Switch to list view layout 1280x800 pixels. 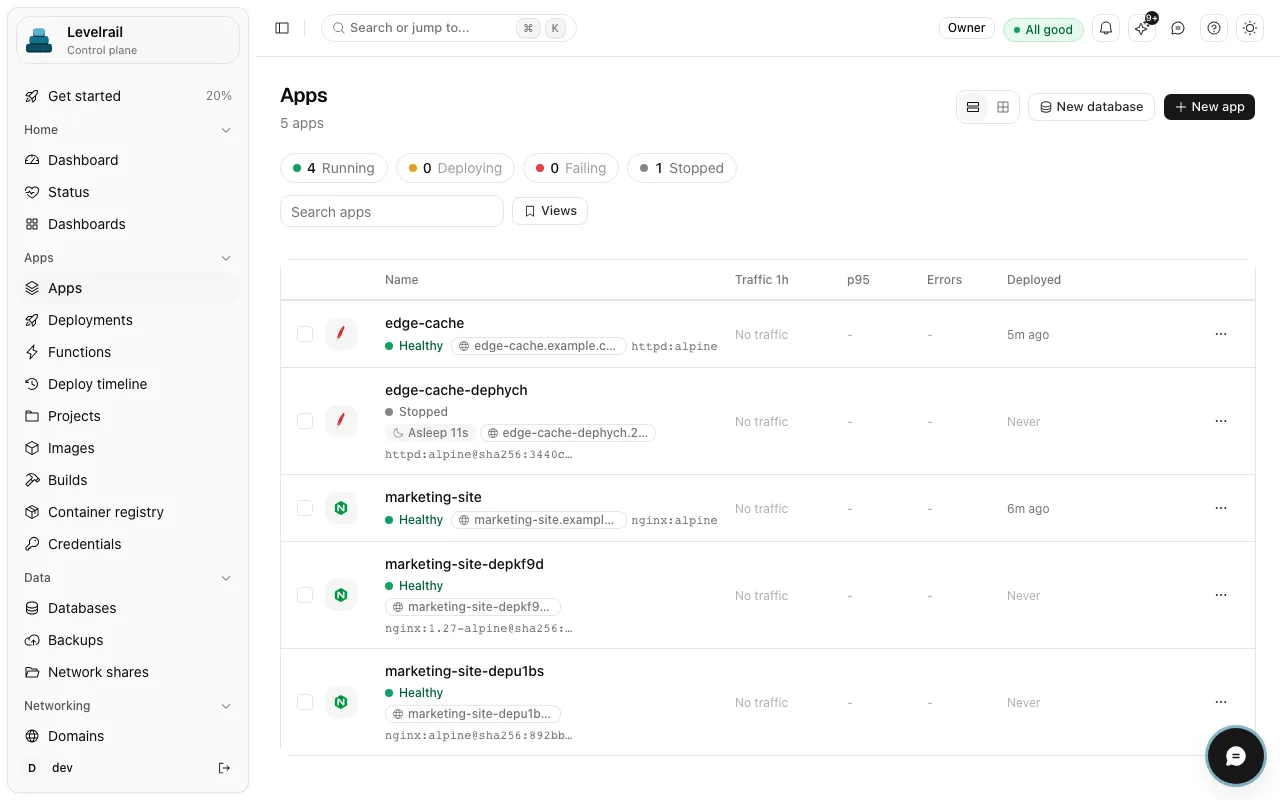click(973, 107)
